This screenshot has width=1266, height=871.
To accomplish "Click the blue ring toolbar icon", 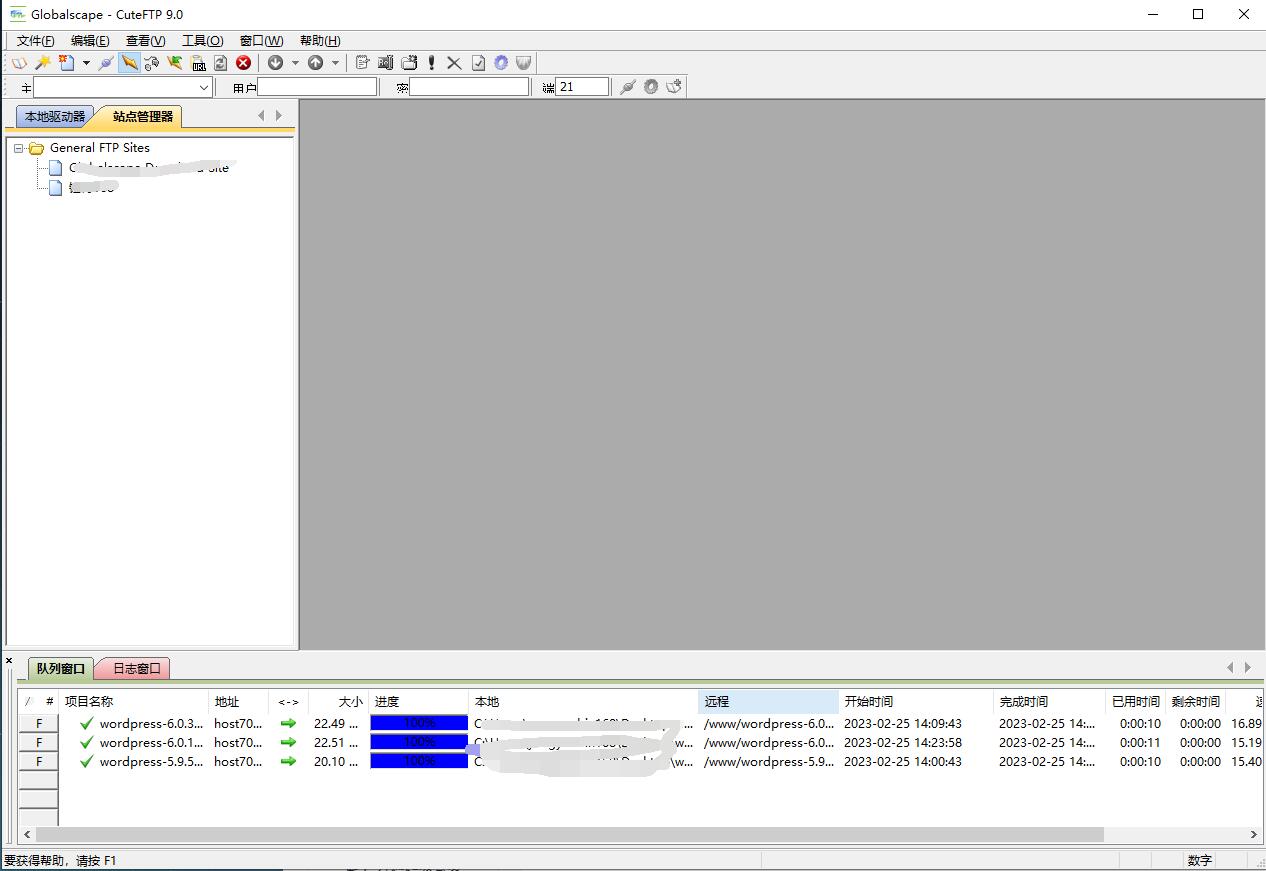I will (x=501, y=63).
